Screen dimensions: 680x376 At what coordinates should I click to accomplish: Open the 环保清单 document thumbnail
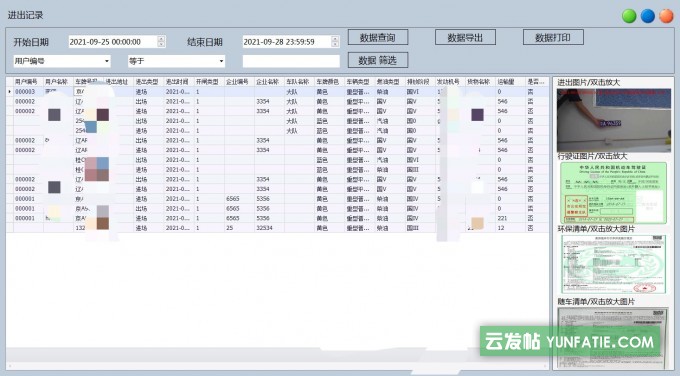coord(614,264)
